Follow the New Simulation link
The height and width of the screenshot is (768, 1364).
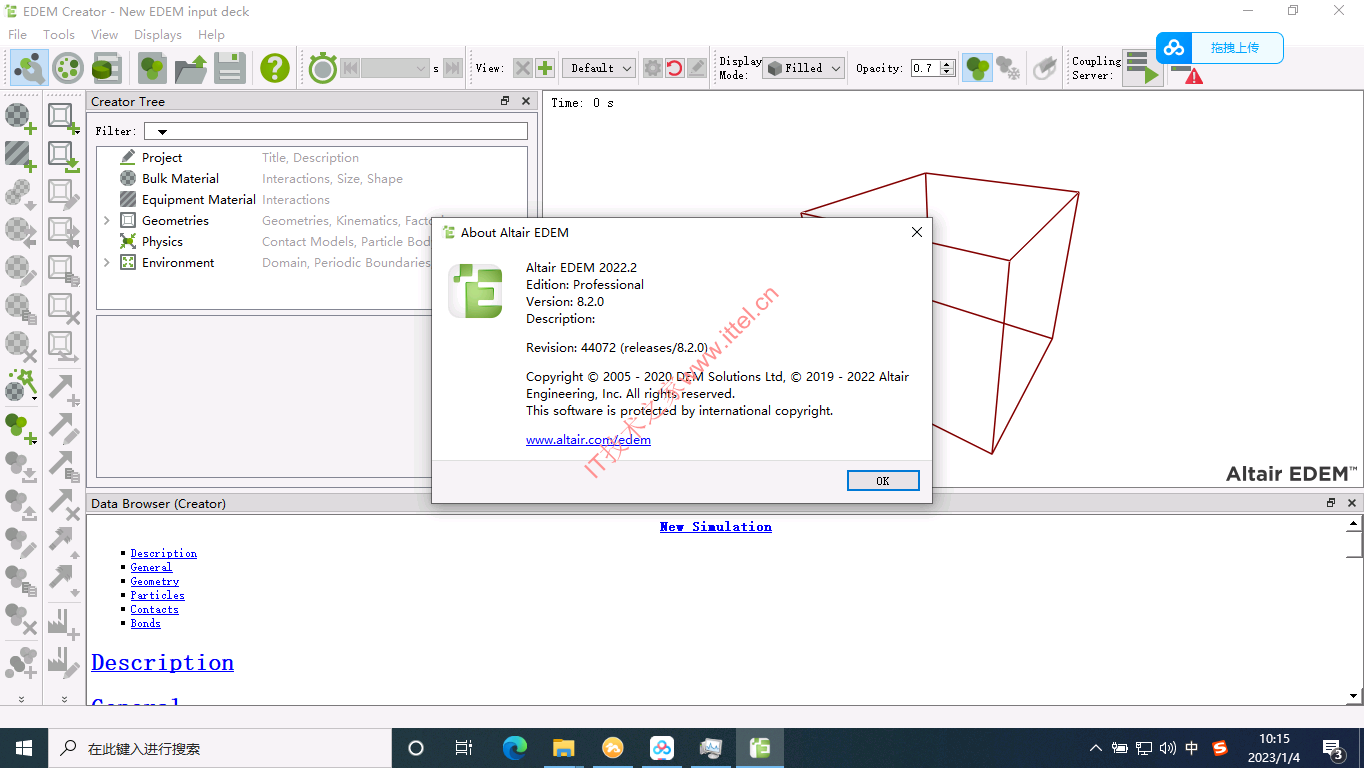[x=716, y=526]
